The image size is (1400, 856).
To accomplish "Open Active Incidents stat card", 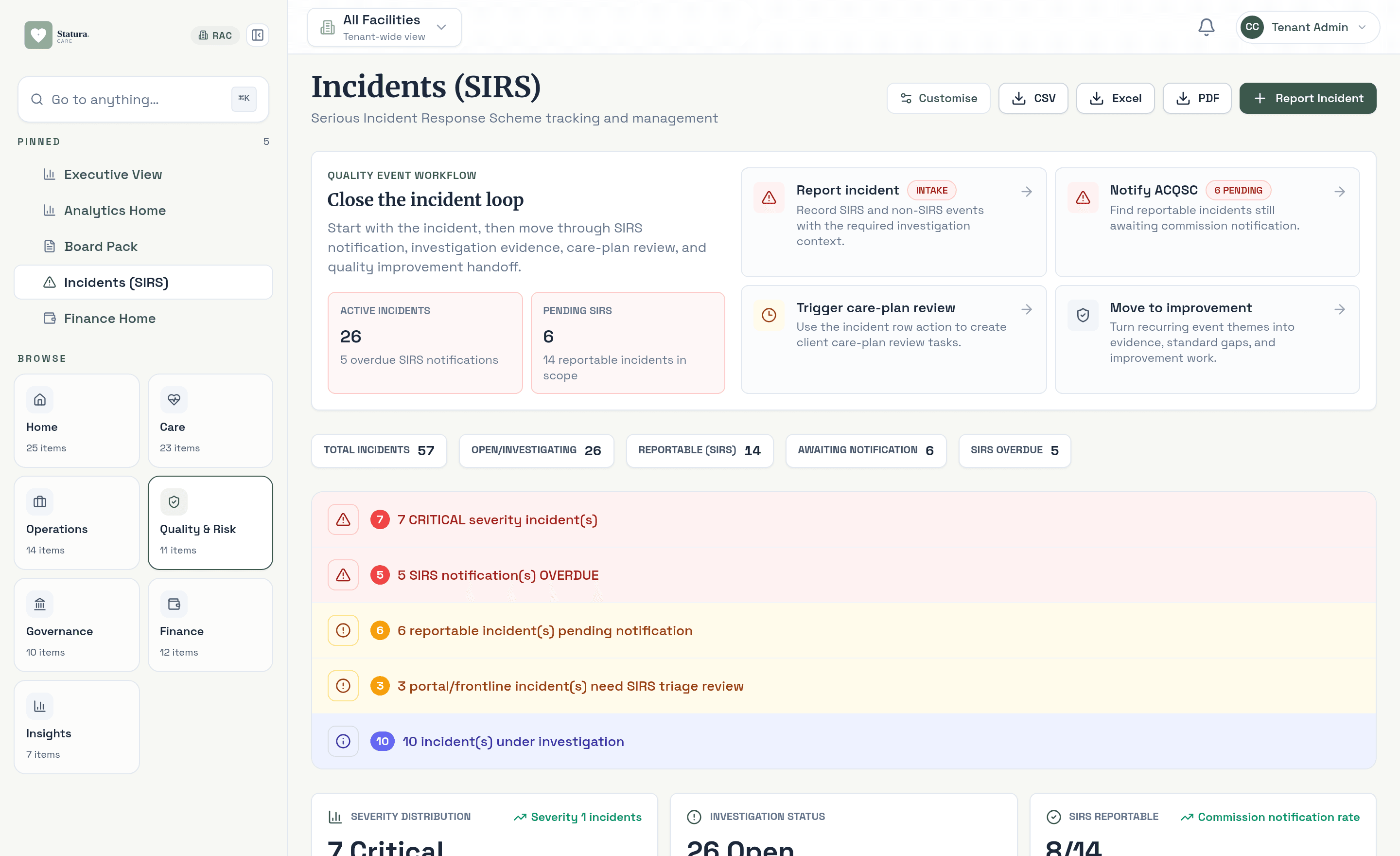I will pyautogui.click(x=425, y=343).
